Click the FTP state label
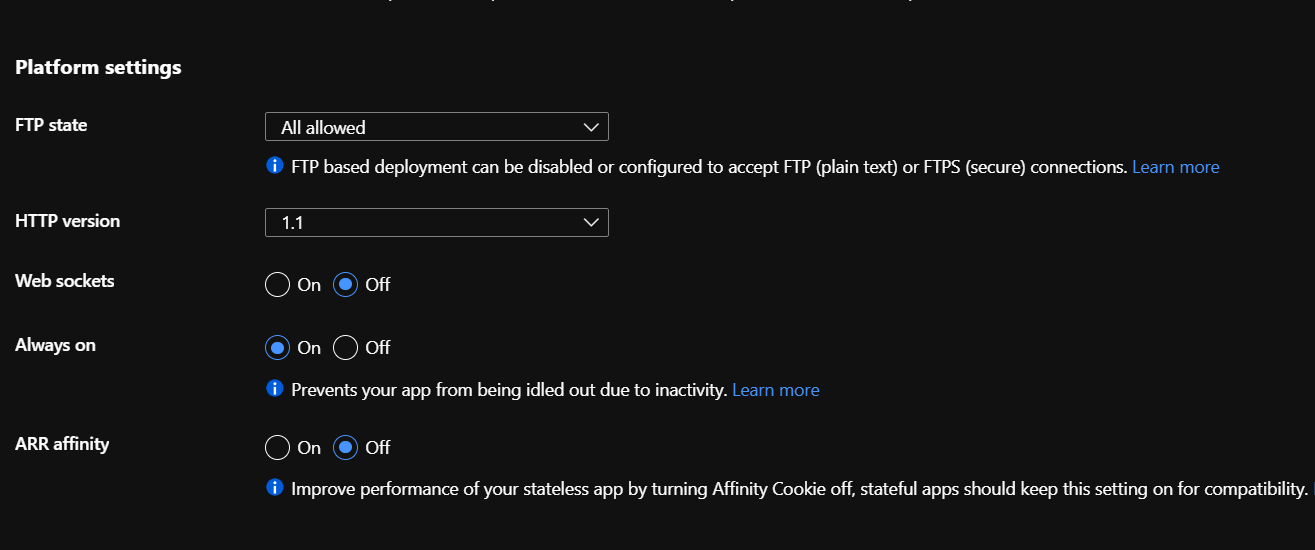Screen dimensions: 1315x550 tap(51, 125)
